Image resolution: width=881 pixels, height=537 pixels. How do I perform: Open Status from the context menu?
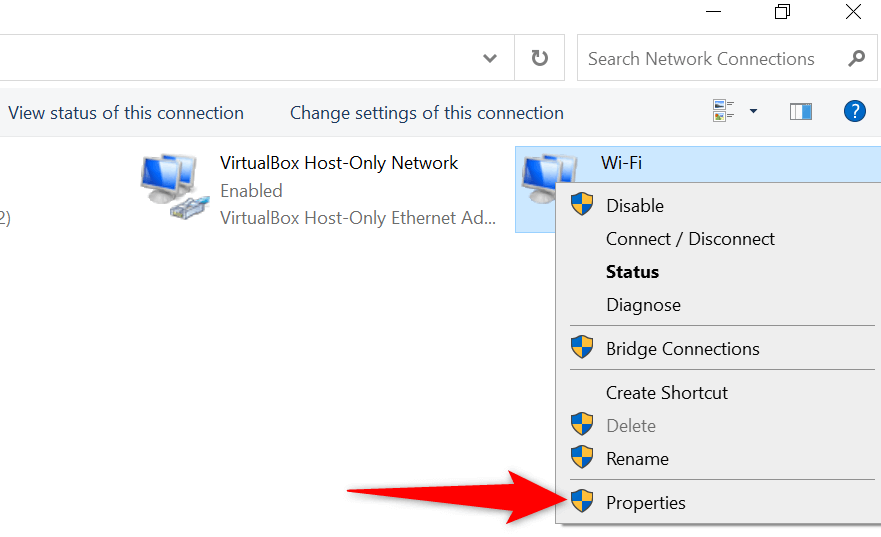coord(632,272)
